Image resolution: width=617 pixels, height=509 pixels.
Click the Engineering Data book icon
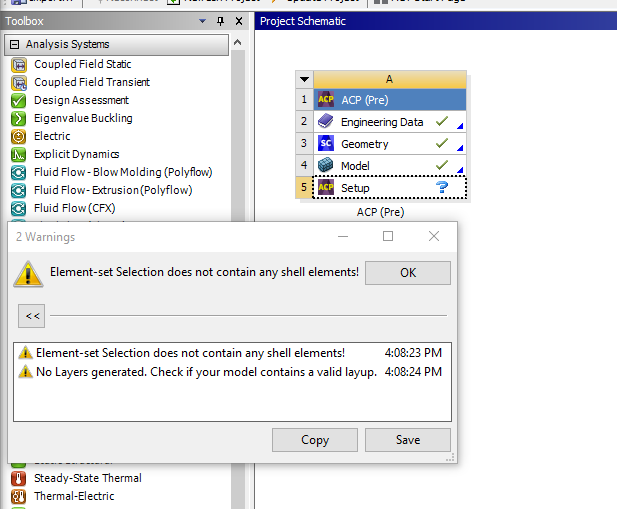pyautogui.click(x=326, y=122)
